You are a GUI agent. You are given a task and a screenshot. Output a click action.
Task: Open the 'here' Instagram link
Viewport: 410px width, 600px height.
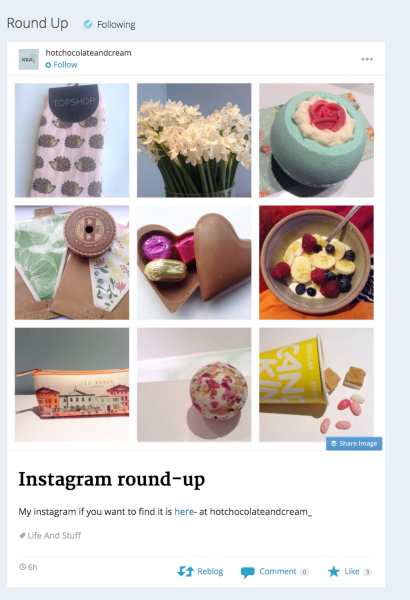click(184, 512)
